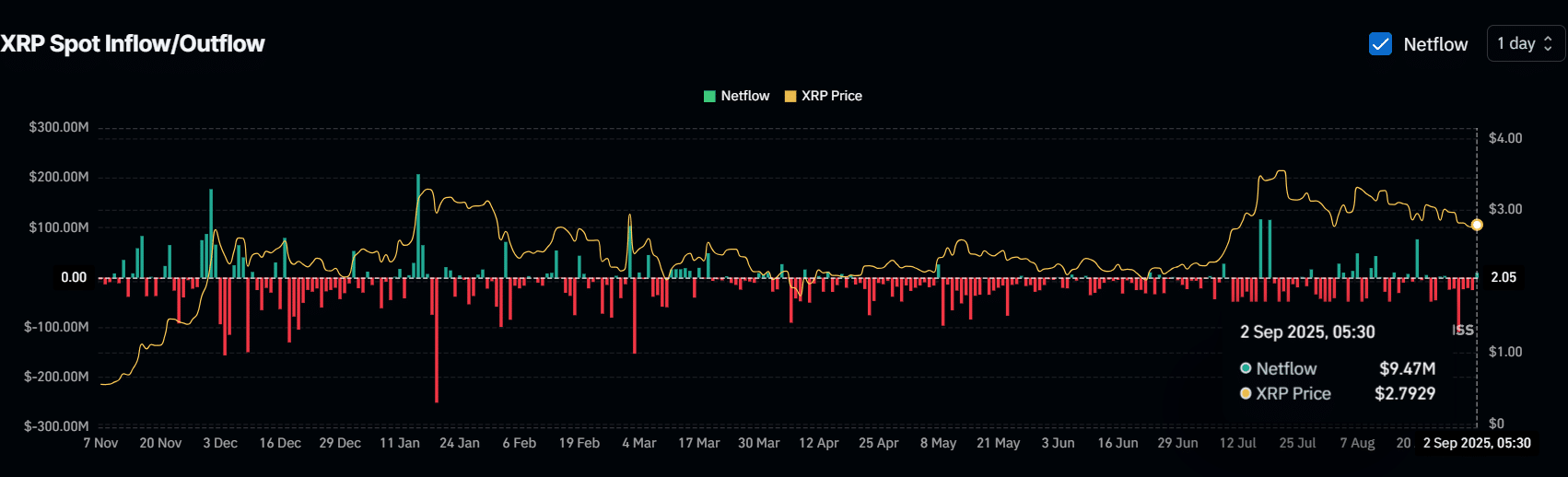Viewport: 1568px width, 477px height.
Task: Click the 25 Jul date label
Action: pyautogui.click(x=1298, y=443)
